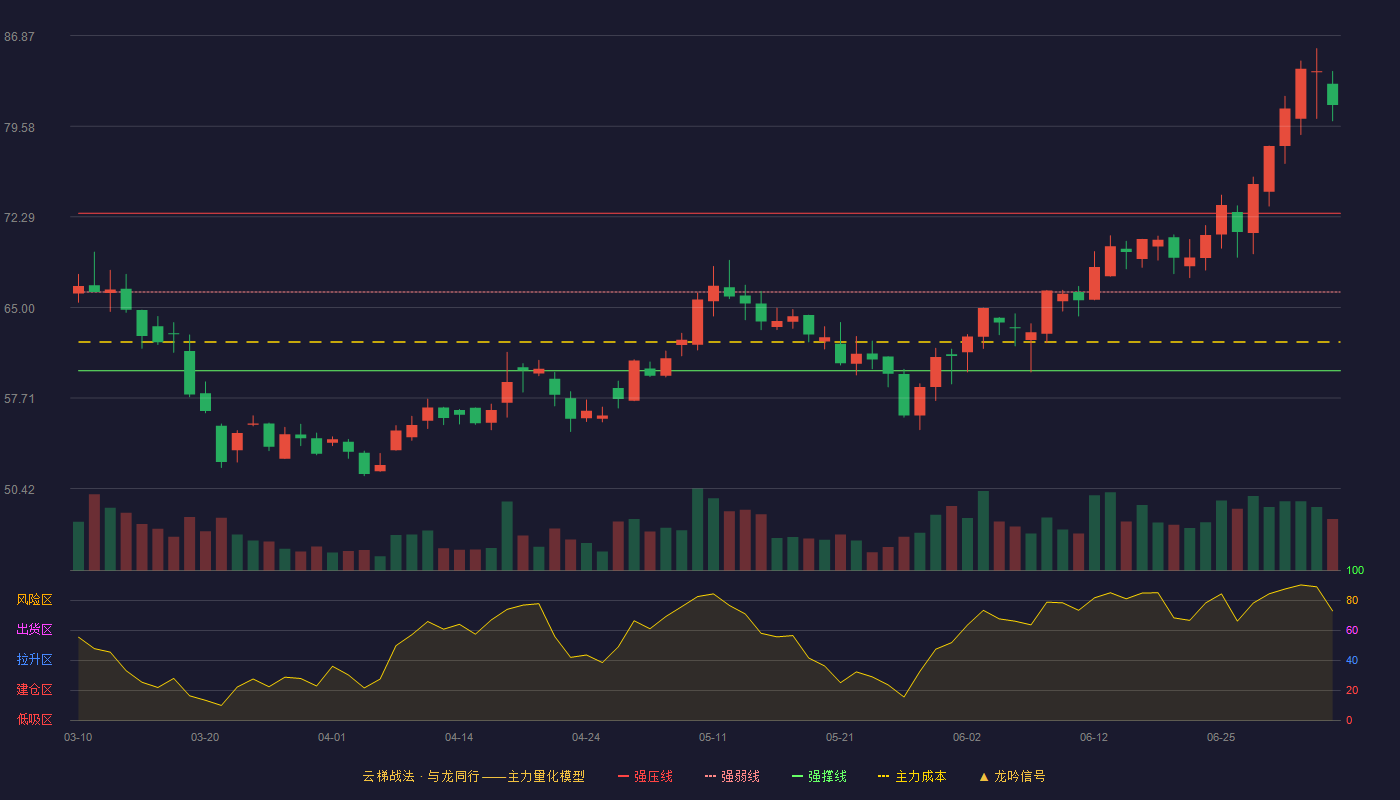1400x800 pixels.
Task: Click the 04-24 date label
Action: click(586, 737)
